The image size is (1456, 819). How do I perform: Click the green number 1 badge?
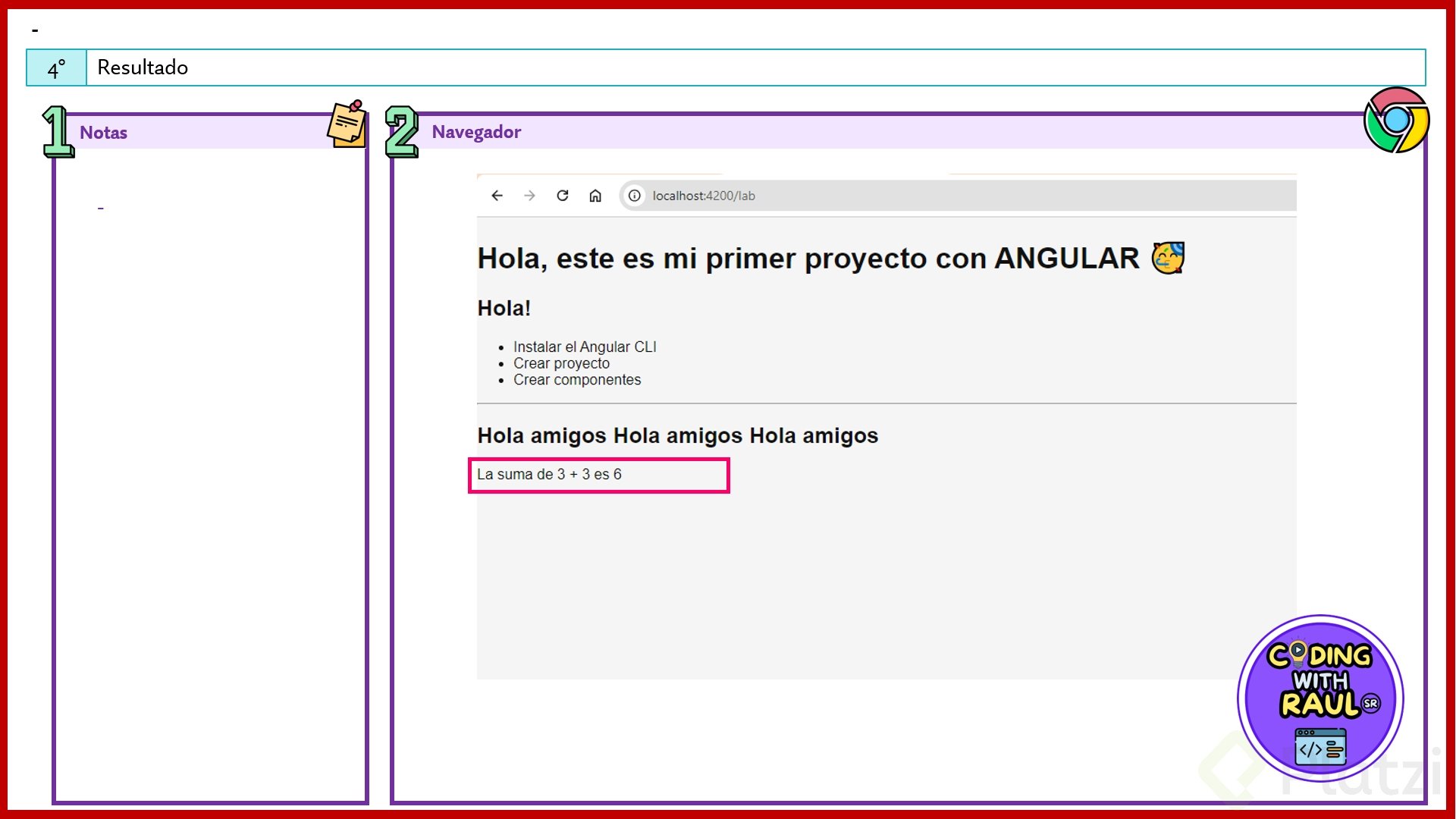[58, 132]
